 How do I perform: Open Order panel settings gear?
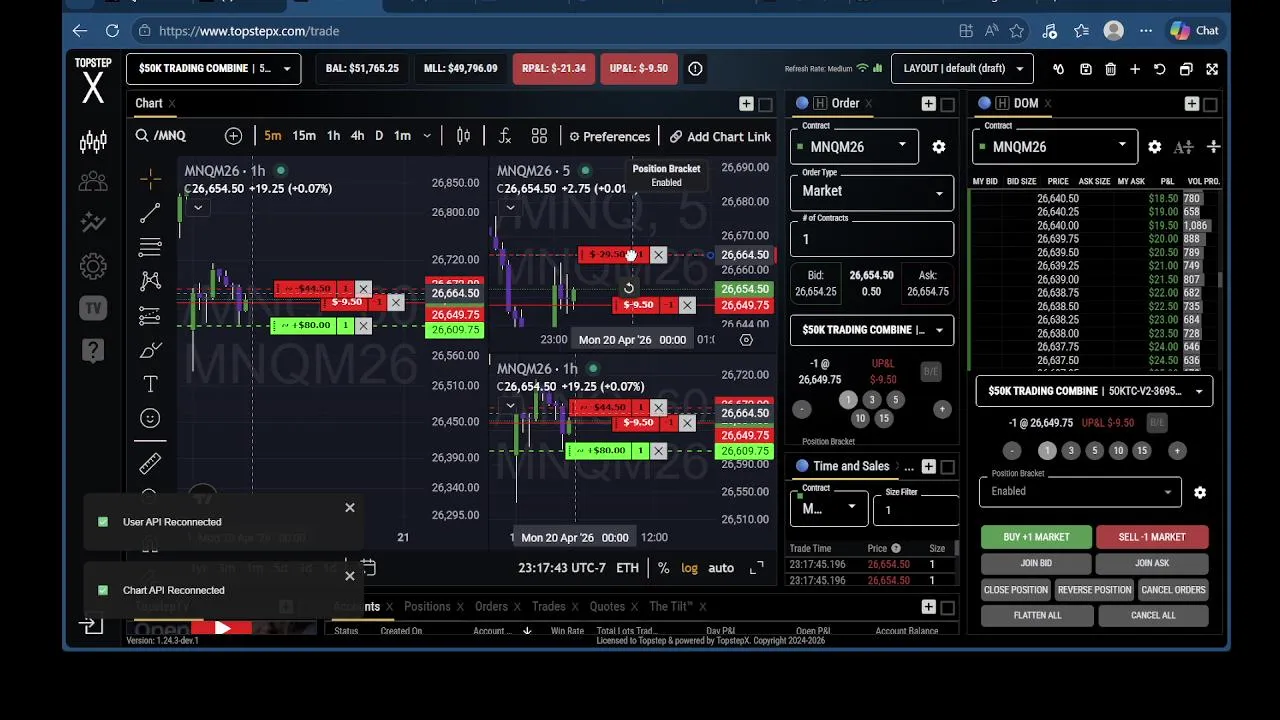tap(938, 147)
